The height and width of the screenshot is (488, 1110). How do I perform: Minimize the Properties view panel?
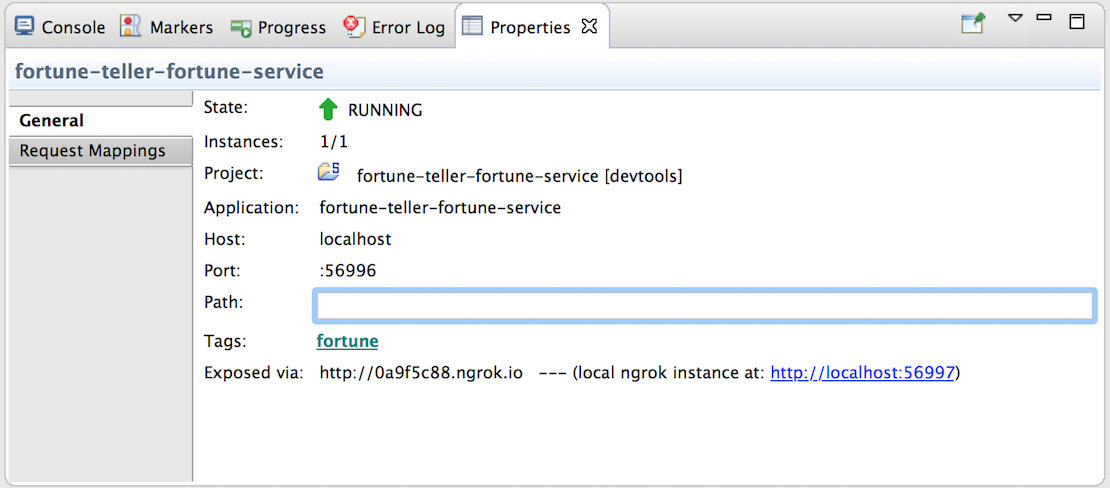click(x=1043, y=17)
